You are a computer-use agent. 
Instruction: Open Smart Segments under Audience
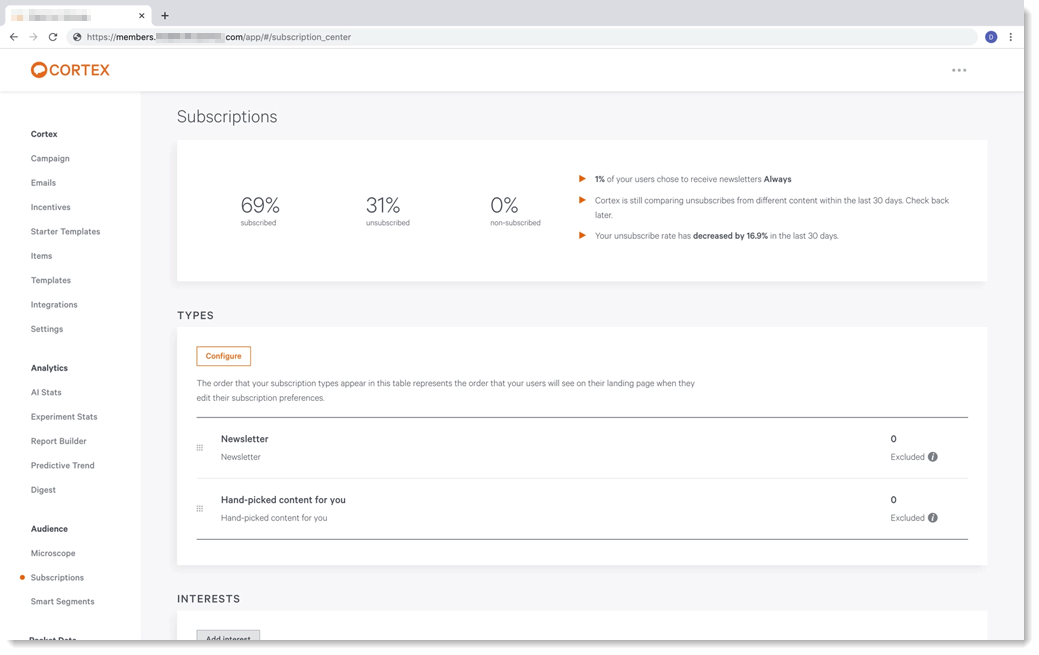pos(62,602)
